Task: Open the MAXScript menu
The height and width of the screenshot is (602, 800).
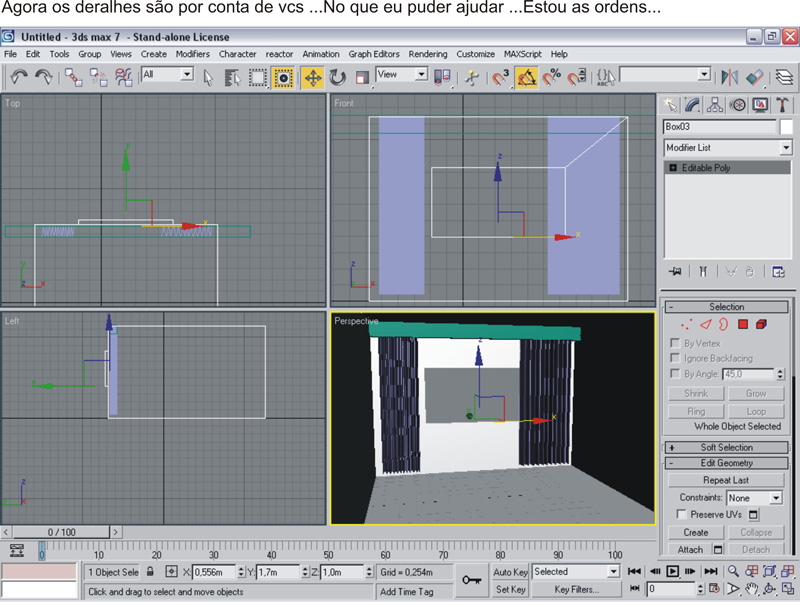Action: point(522,54)
